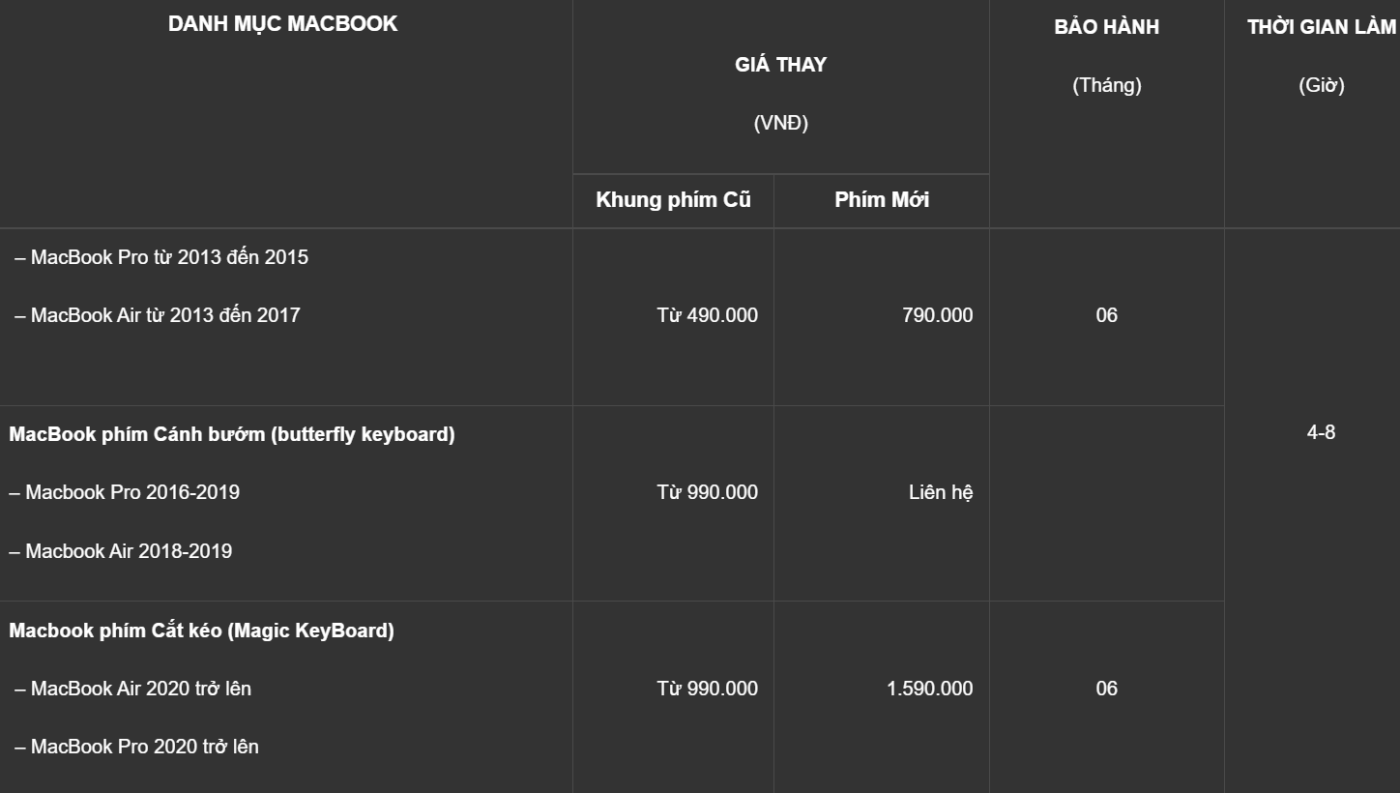Select the 1.590.000 price cell
1400x793 pixels.
(x=929, y=688)
